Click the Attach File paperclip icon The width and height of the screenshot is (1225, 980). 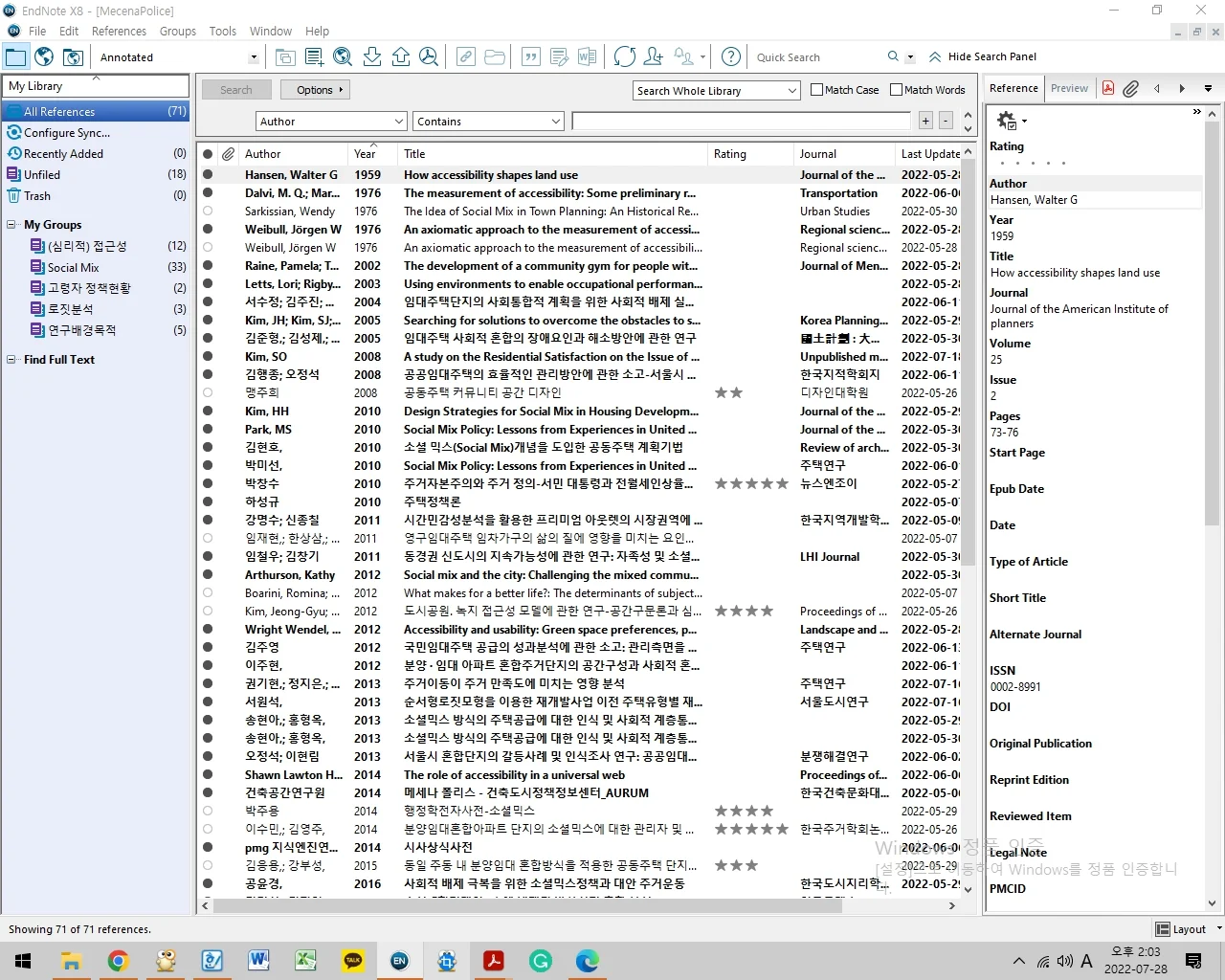pos(1131,88)
